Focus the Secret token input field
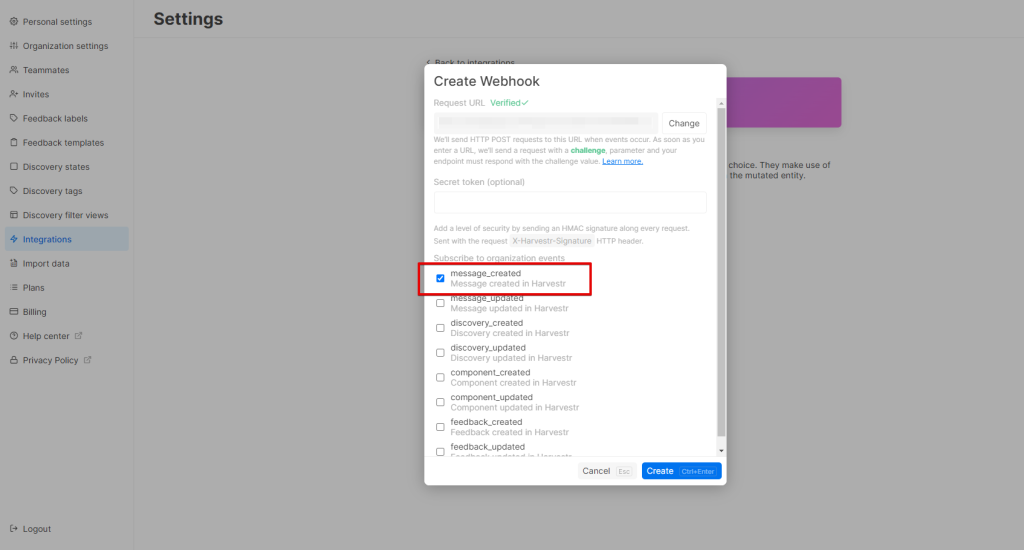1024x550 pixels. 570,202
